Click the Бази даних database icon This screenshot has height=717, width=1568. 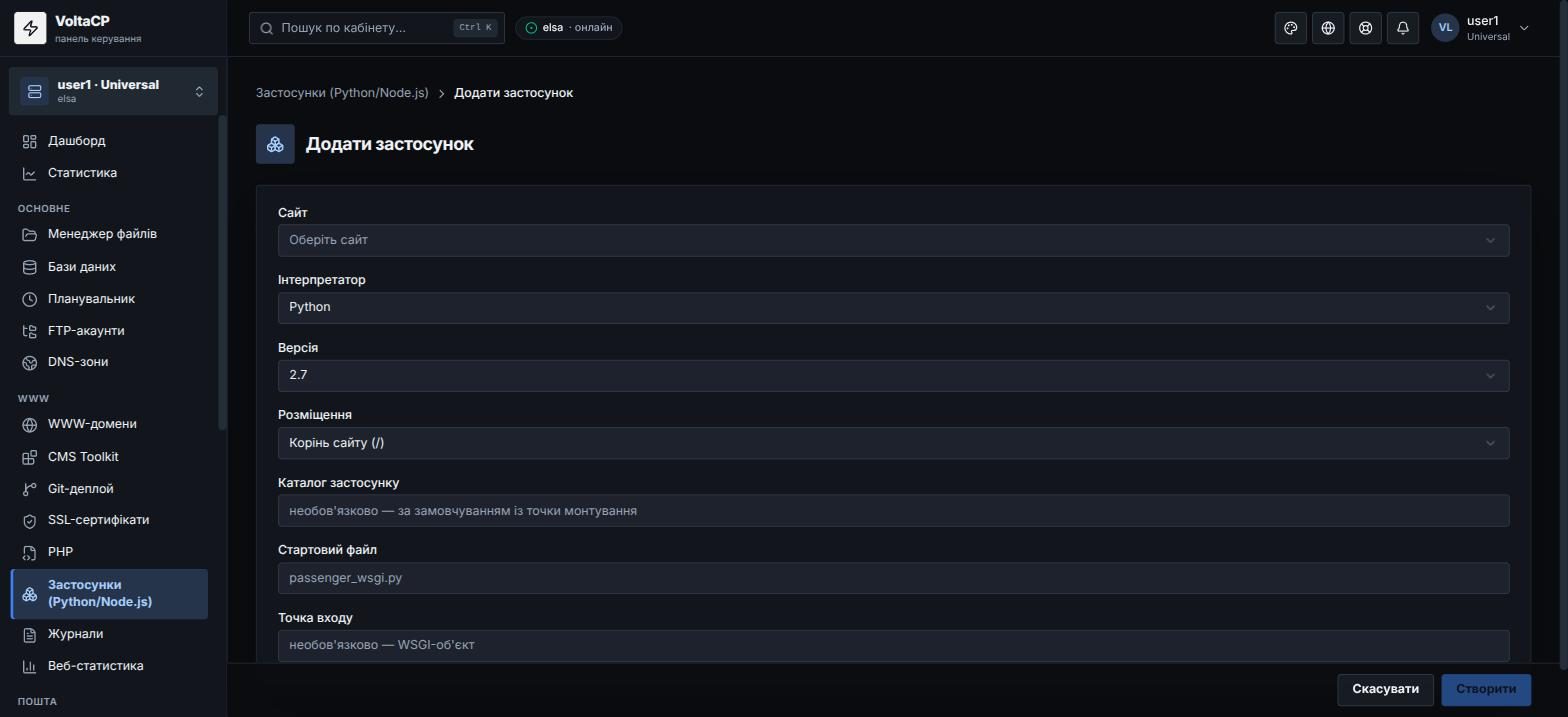[x=30, y=267]
